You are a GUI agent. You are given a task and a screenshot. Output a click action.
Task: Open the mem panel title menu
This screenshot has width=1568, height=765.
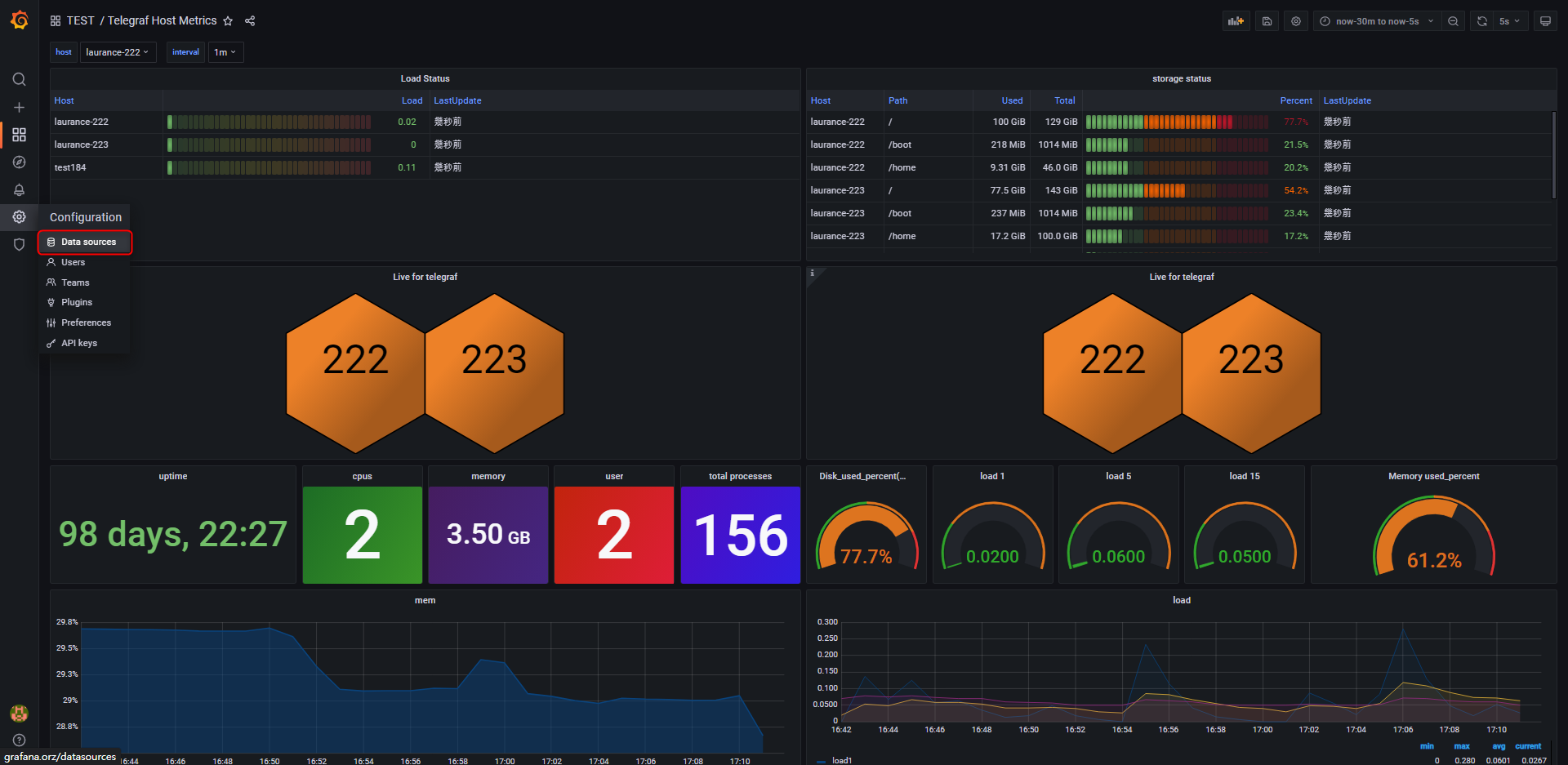point(425,600)
